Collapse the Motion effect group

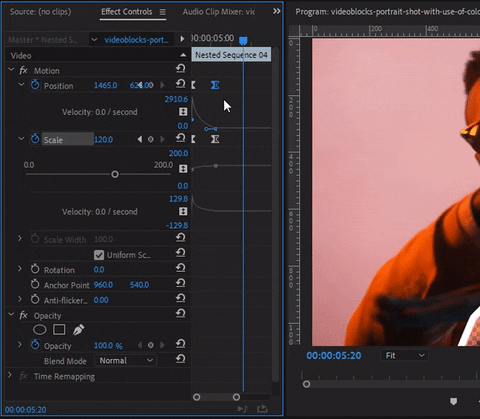[11, 70]
